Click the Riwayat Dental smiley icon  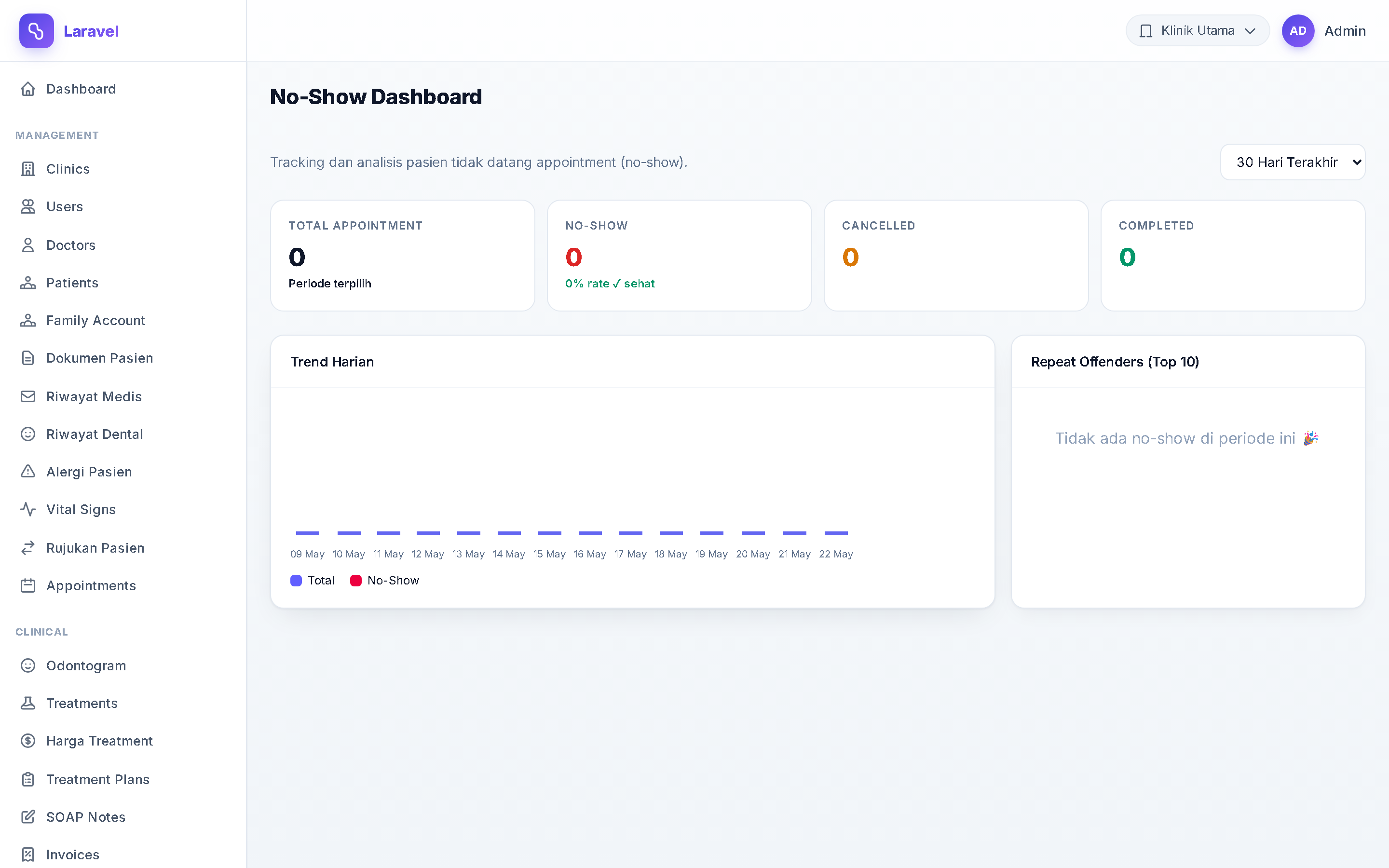28,434
